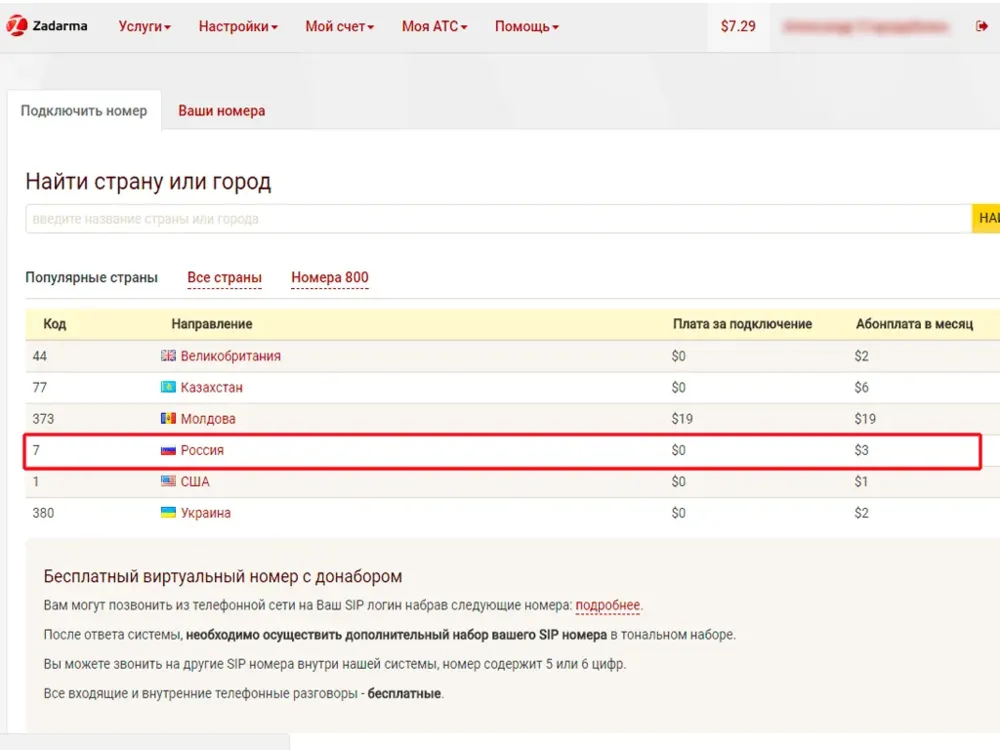Click Казахстан $6 monthly fee cell
Viewport: 1000px width, 750px height.
click(x=862, y=387)
